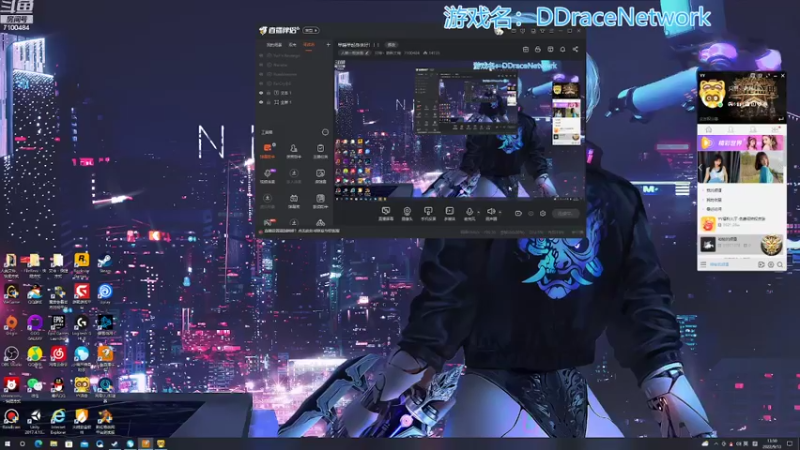Click the blue link text at YY window bottom
This screenshot has height=450, width=800.
tap(719, 264)
